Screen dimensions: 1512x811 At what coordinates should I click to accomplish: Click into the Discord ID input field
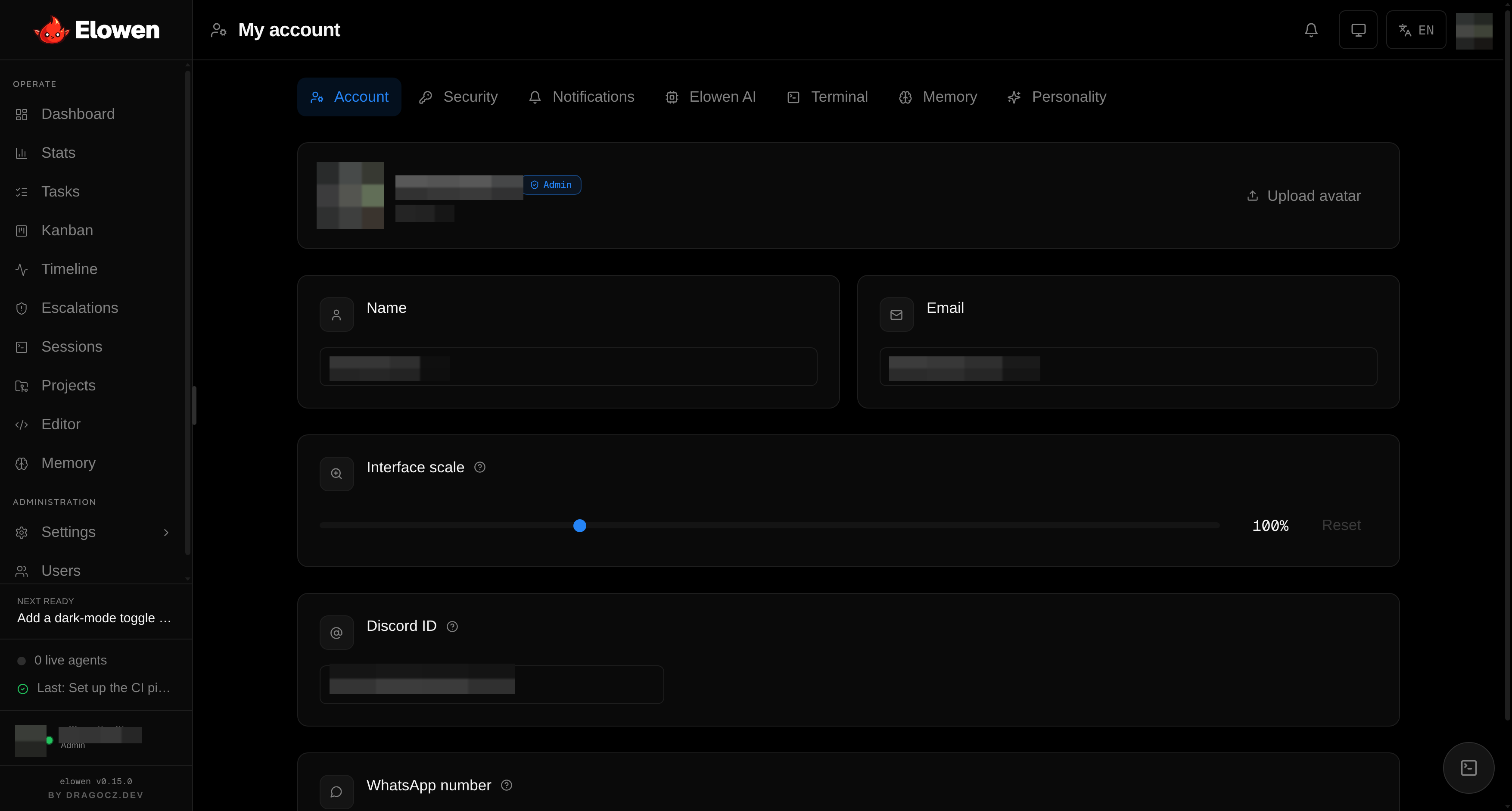pyautogui.click(x=492, y=684)
